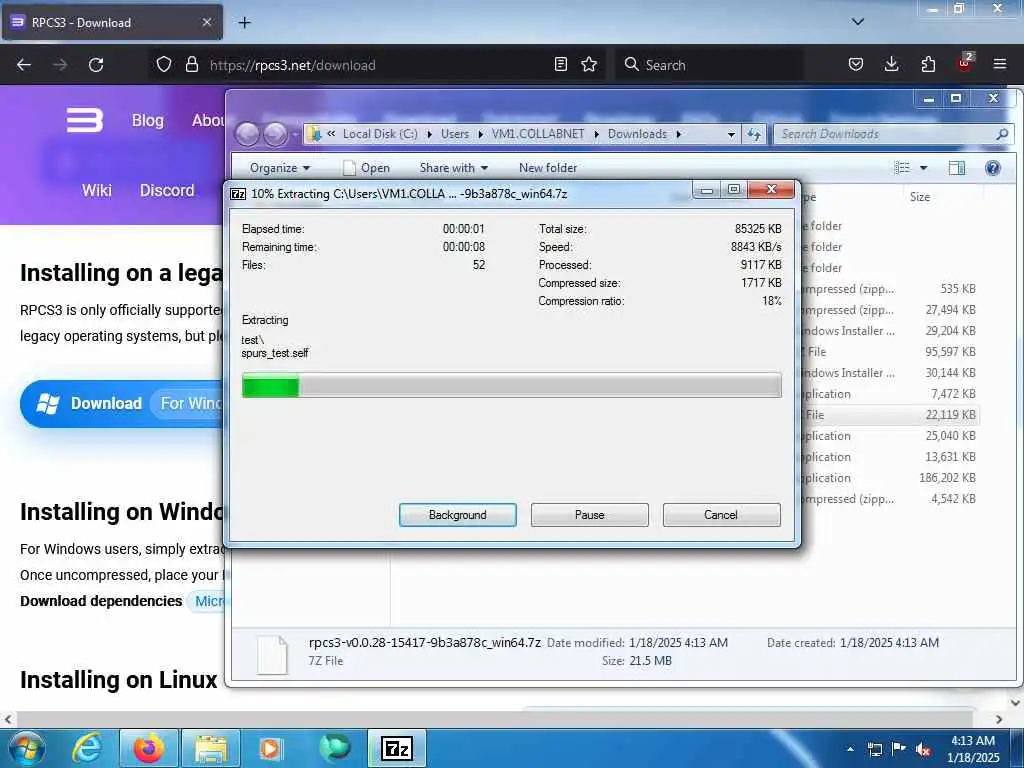Show hidden tray icons arrow
The height and width of the screenshot is (768, 1024).
[x=850, y=748]
